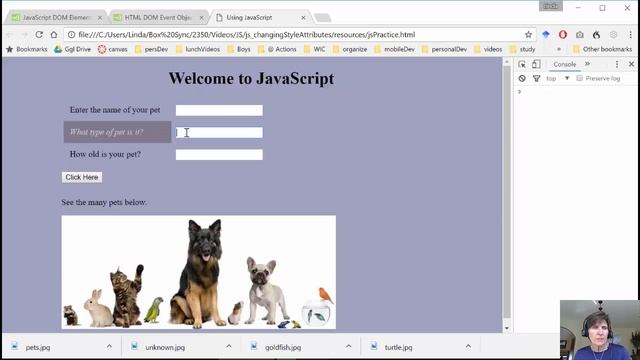Click the pets group image
Screen dimensions: 640x360
pos(198,272)
